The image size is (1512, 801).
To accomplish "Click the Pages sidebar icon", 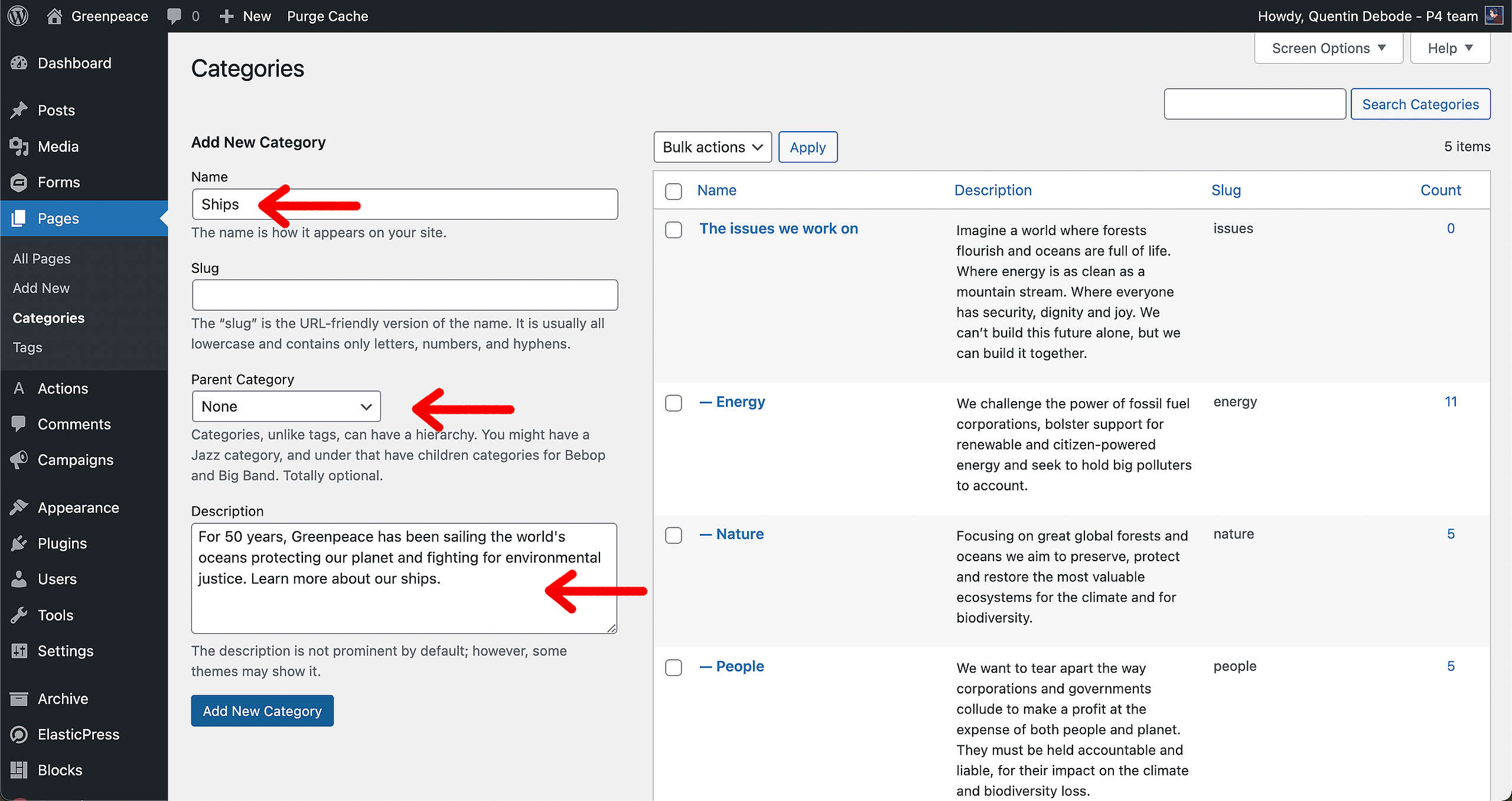I will (x=19, y=219).
